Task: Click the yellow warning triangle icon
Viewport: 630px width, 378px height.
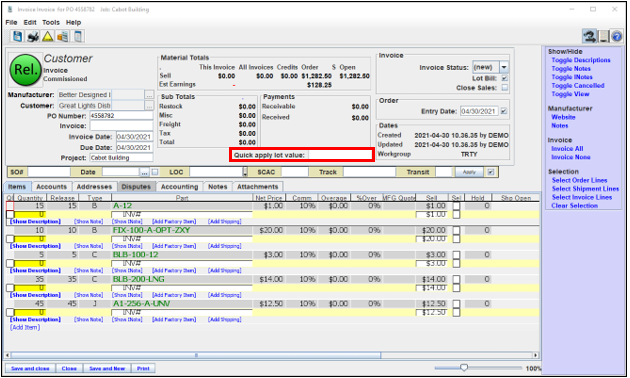Action: [x=48, y=37]
